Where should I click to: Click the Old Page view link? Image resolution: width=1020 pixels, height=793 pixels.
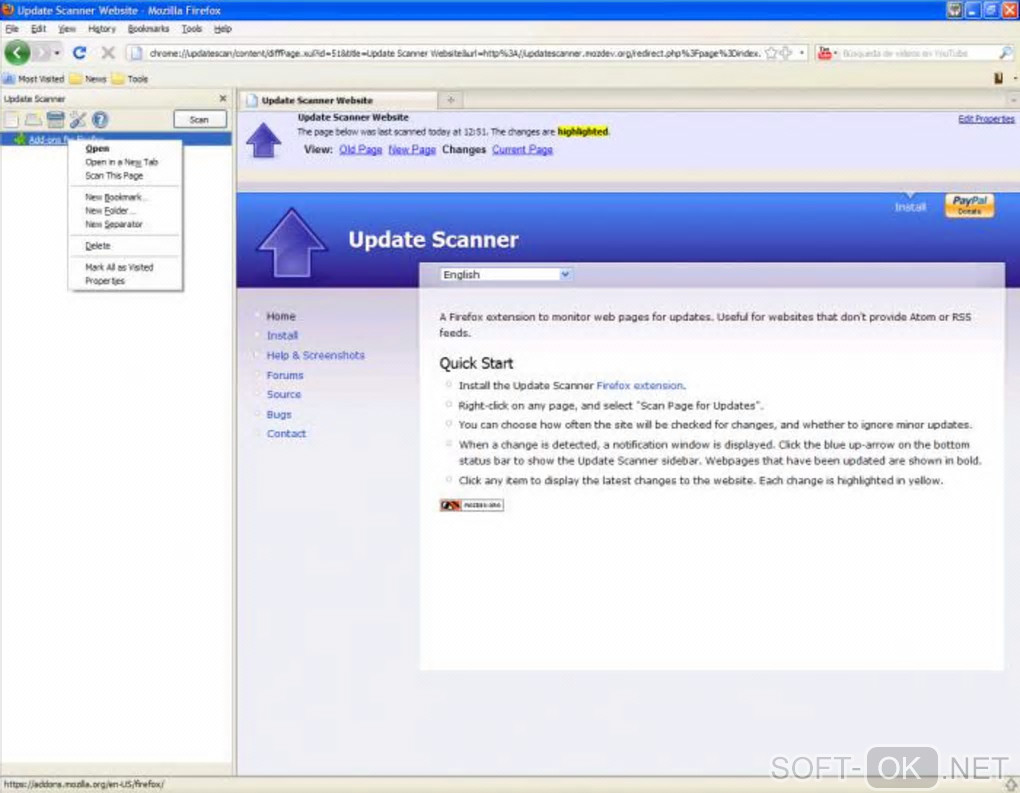pyautogui.click(x=360, y=150)
